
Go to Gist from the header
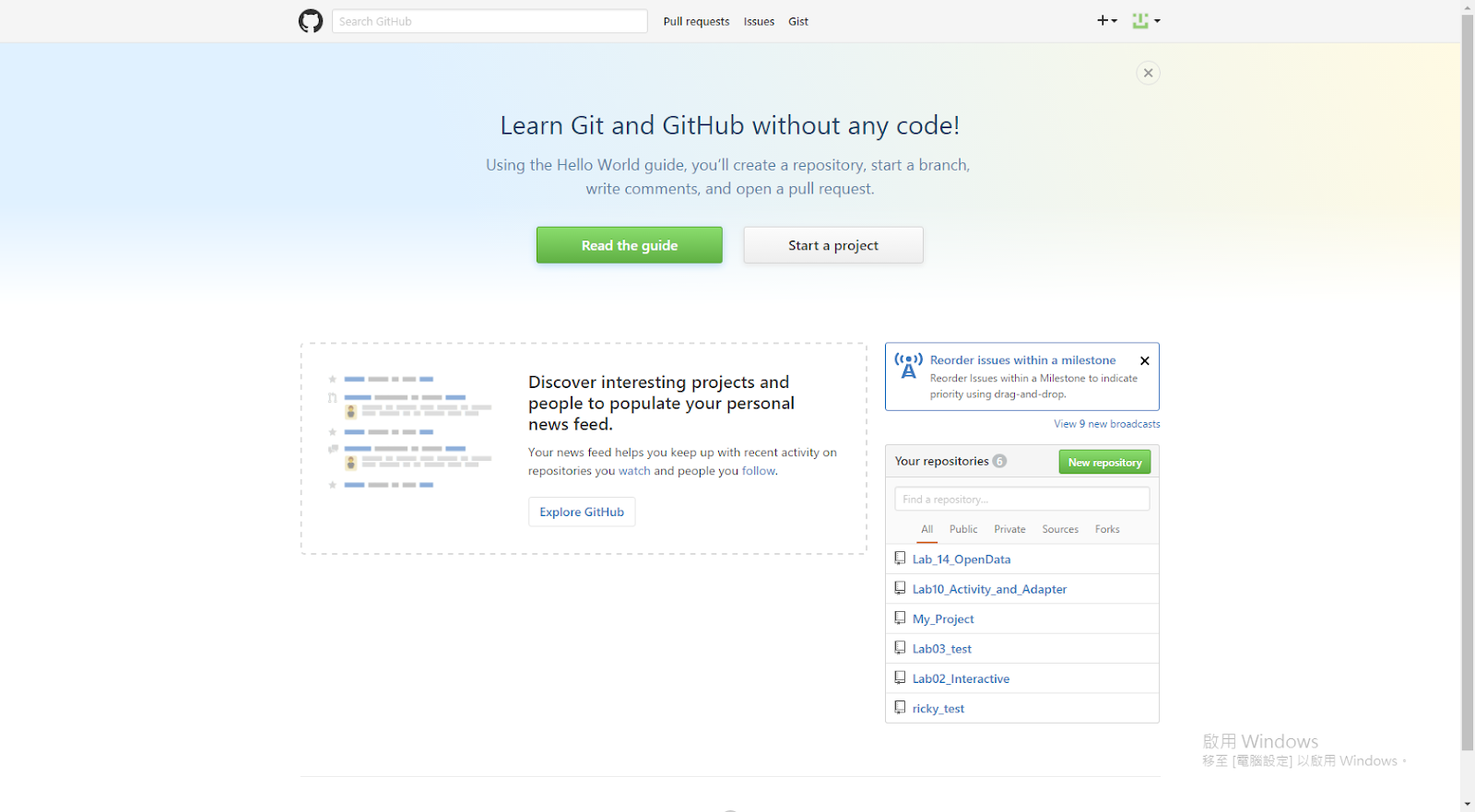tap(798, 21)
